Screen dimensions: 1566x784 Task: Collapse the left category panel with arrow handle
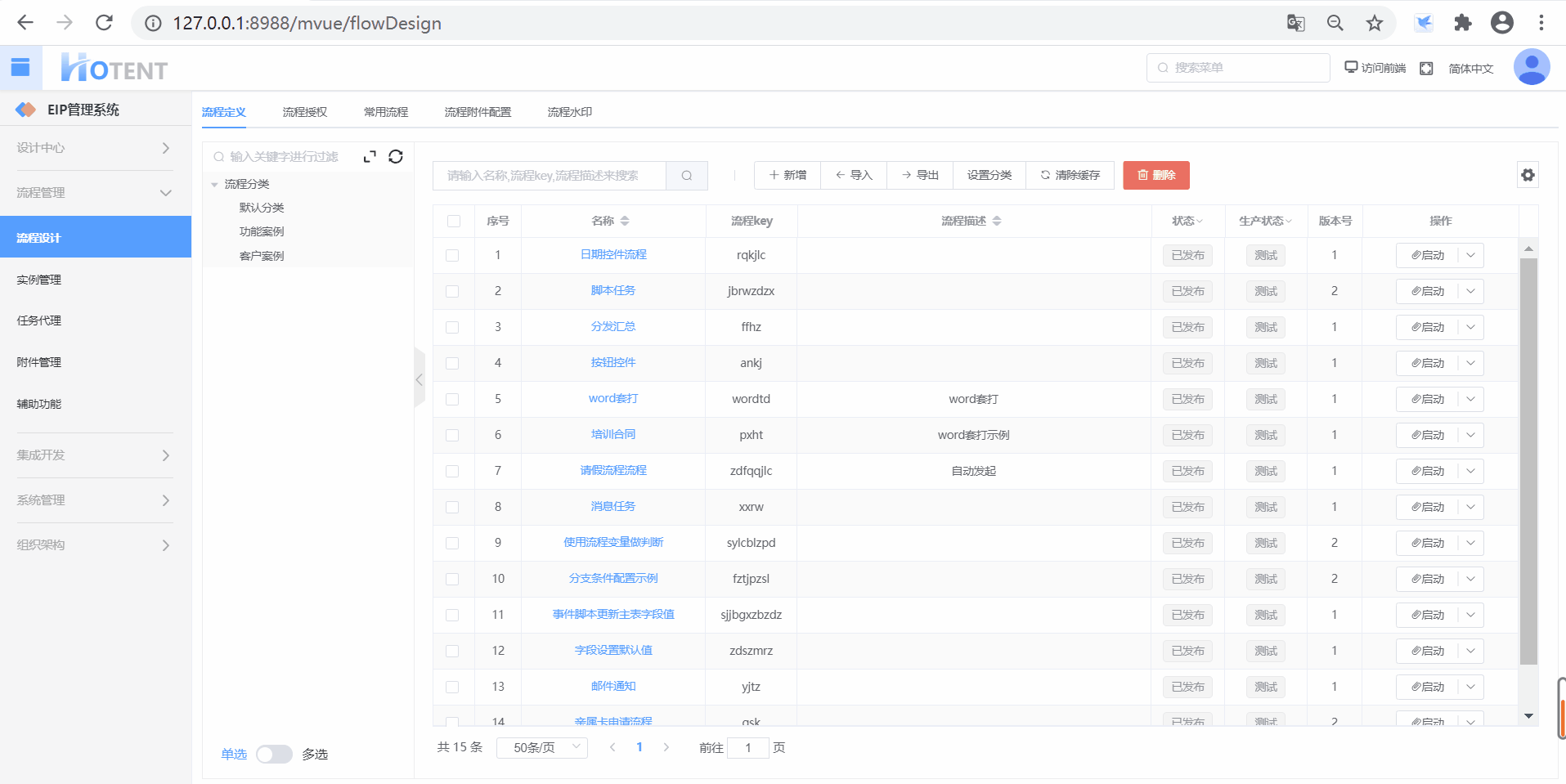click(420, 379)
